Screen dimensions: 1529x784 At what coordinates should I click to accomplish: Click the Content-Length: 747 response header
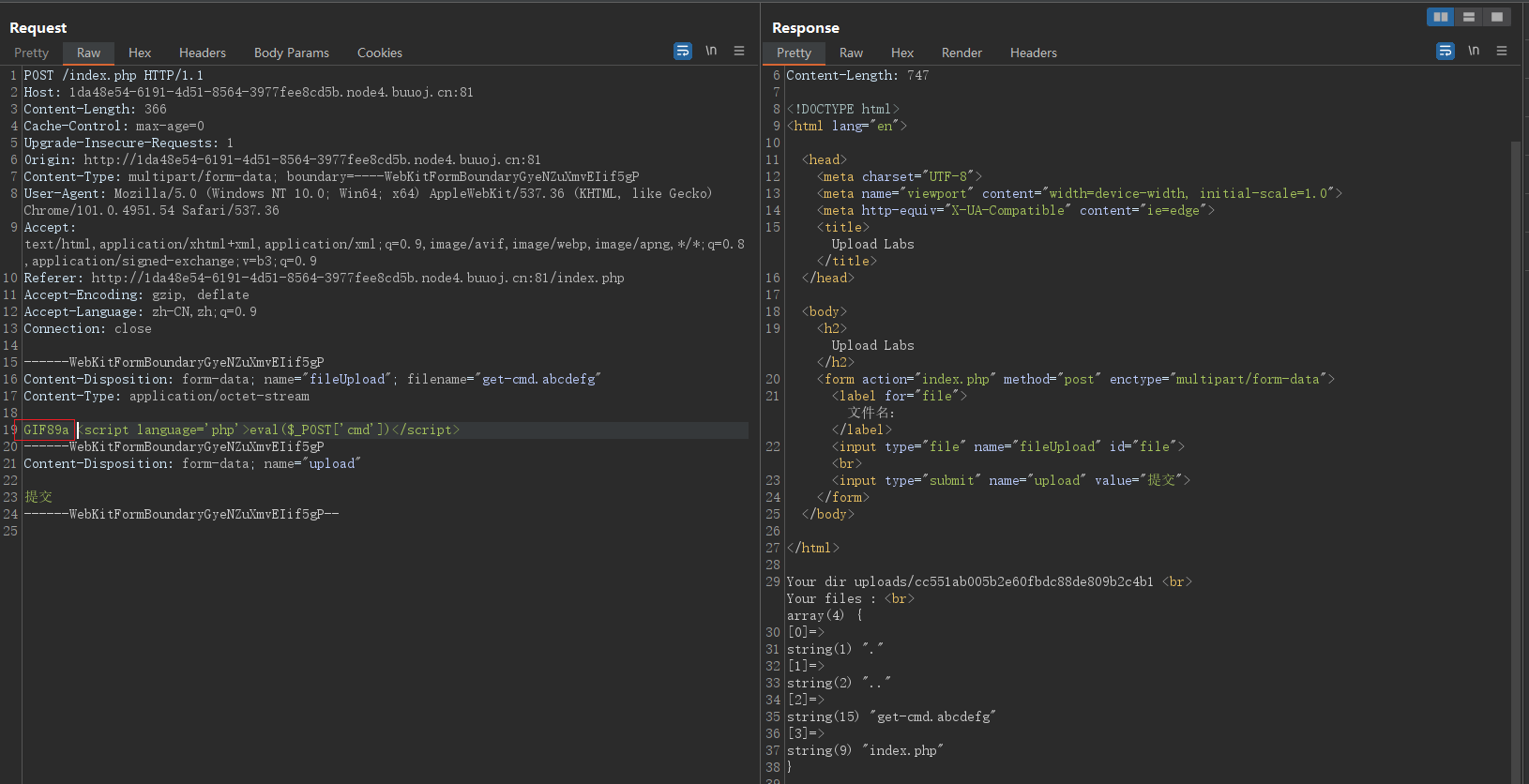(x=857, y=75)
